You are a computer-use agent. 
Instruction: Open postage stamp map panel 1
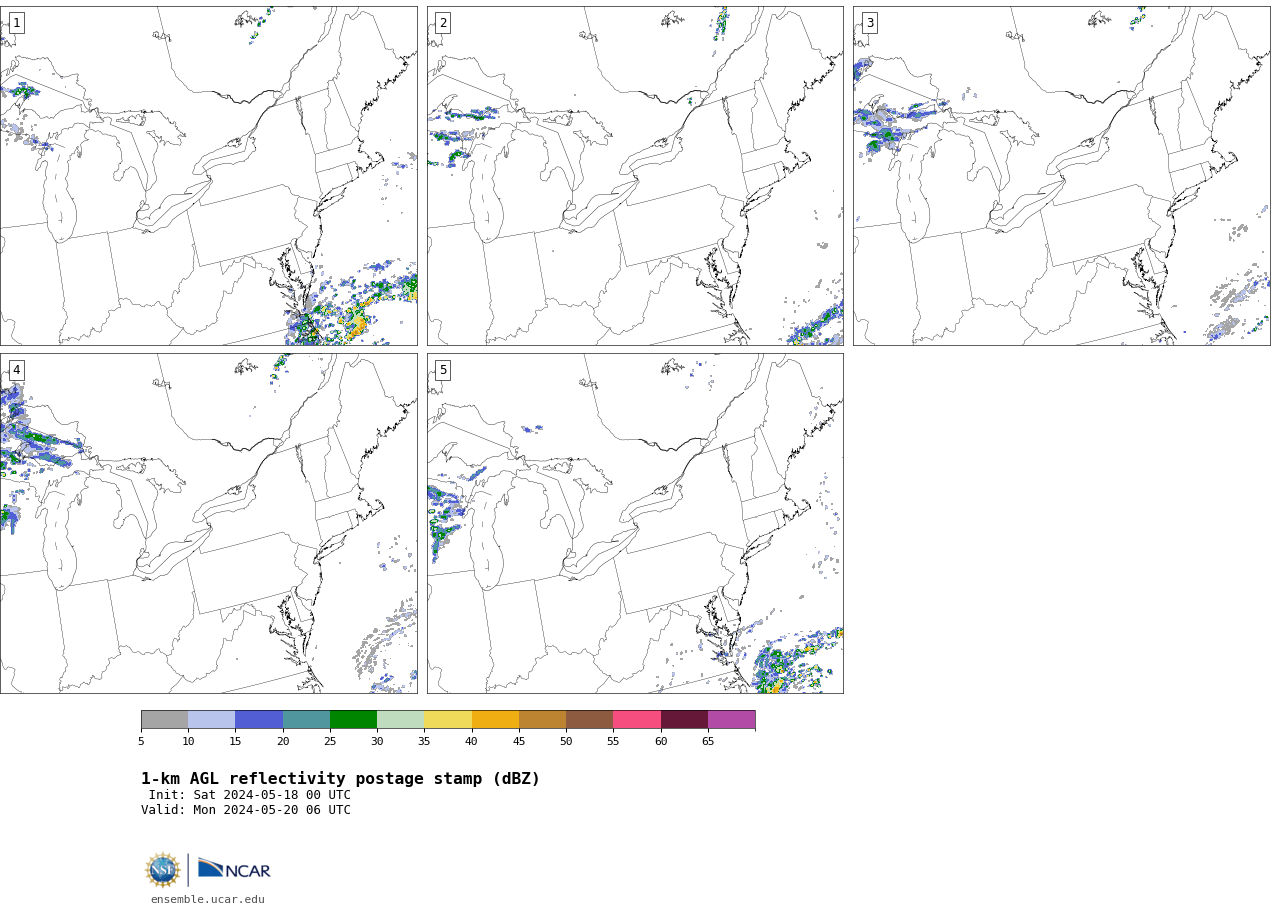pyautogui.click(x=208, y=176)
